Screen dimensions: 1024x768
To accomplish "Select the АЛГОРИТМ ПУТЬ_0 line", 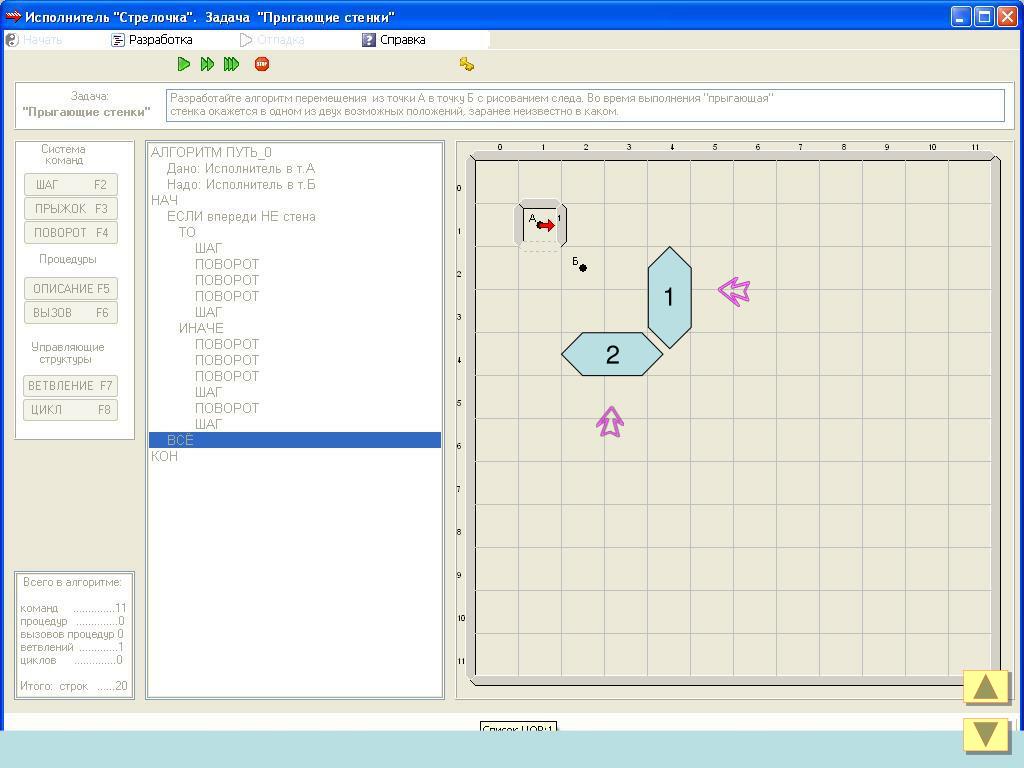I will [211, 153].
